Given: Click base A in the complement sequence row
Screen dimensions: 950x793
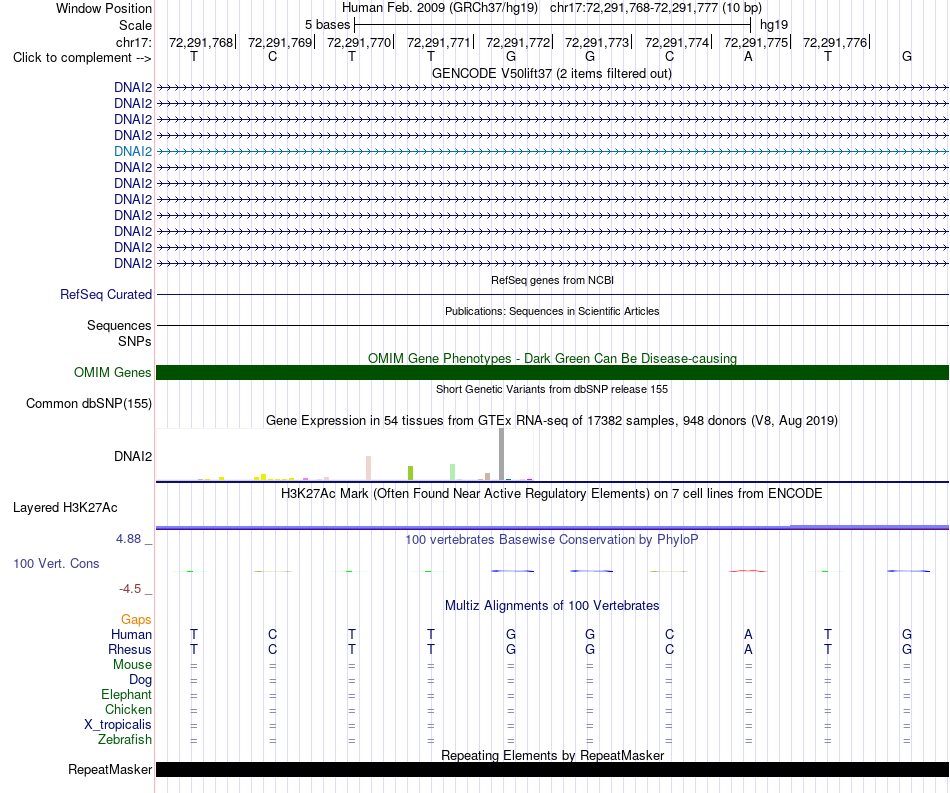Looking at the screenshot, I should coord(748,57).
